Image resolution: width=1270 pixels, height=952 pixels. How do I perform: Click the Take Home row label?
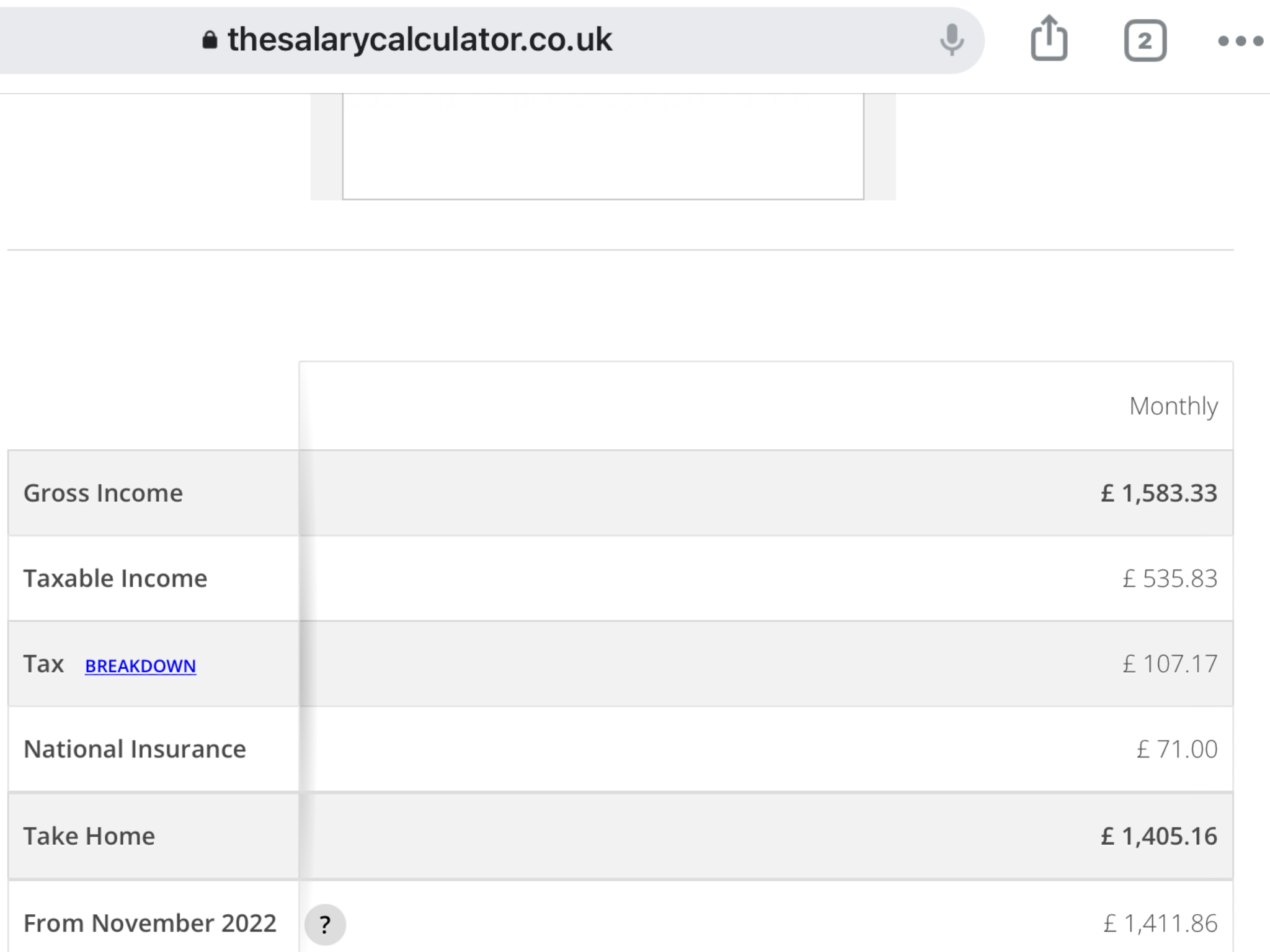click(89, 836)
